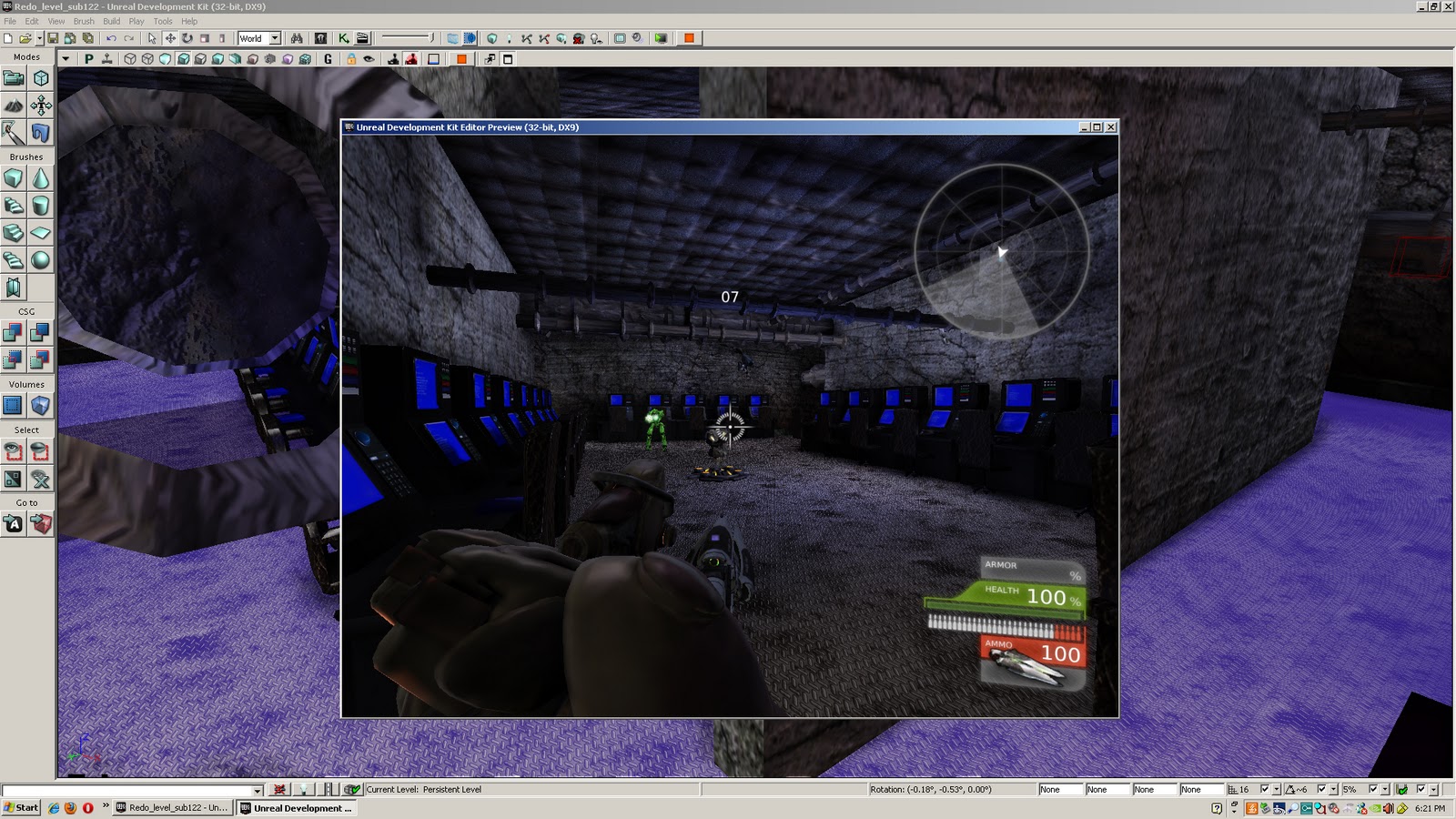Toggle rotation snap checkbox

1321,789
